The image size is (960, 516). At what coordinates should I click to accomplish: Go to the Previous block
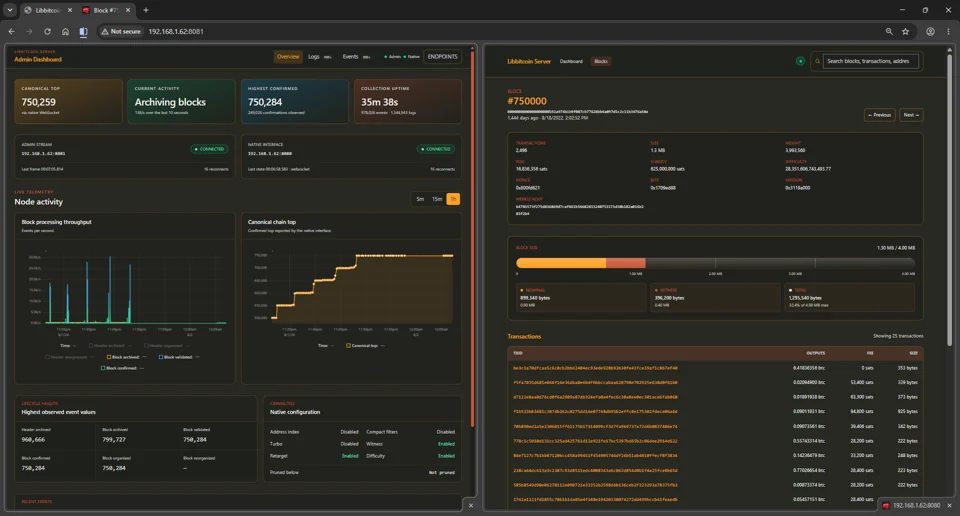(879, 115)
